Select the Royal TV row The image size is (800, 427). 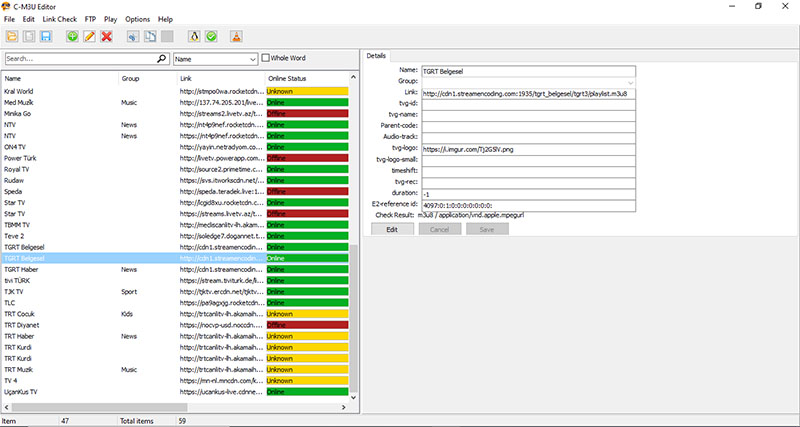pyautogui.click(x=176, y=169)
